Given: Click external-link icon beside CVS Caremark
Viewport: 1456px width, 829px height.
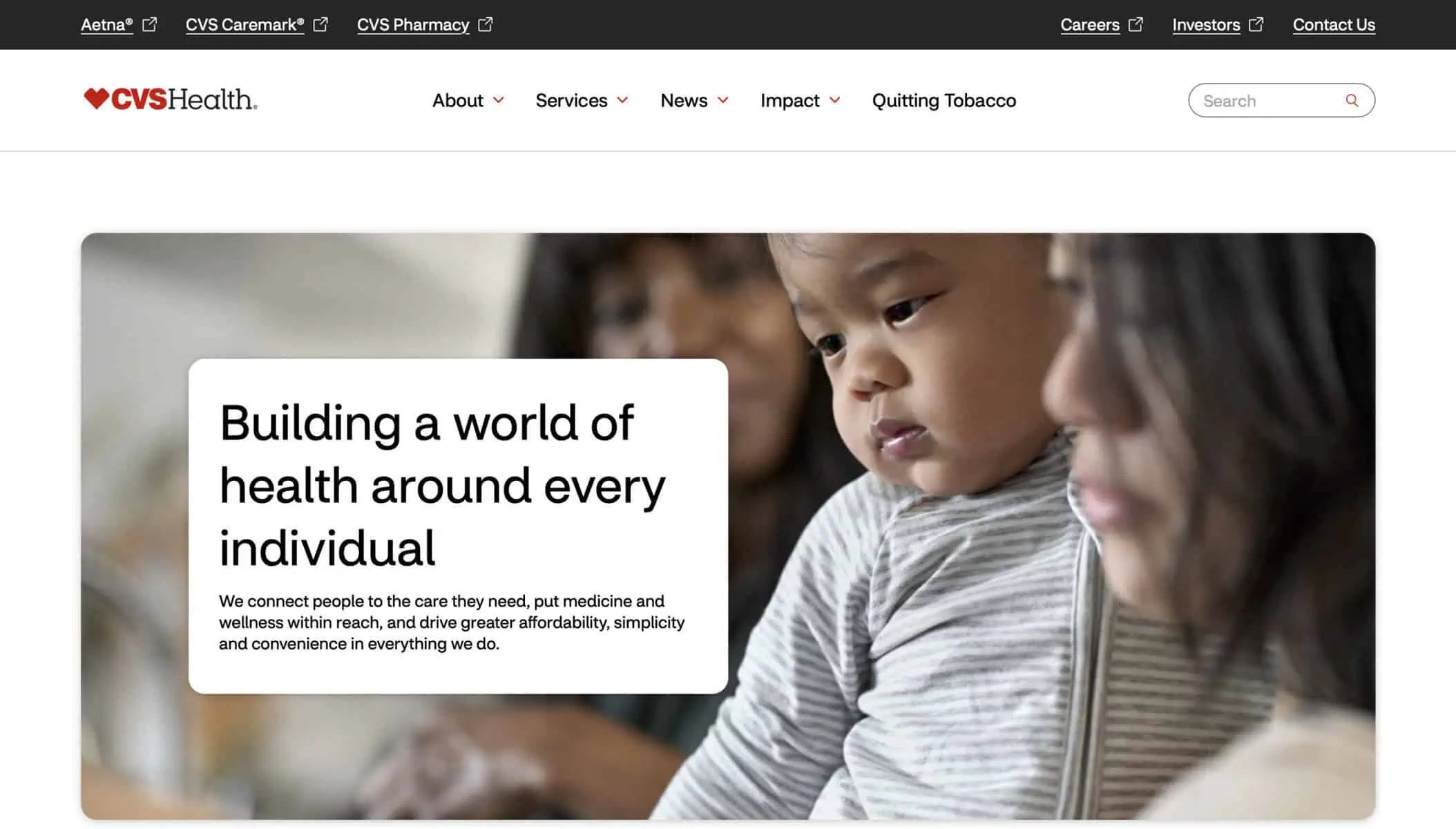Looking at the screenshot, I should (320, 25).
